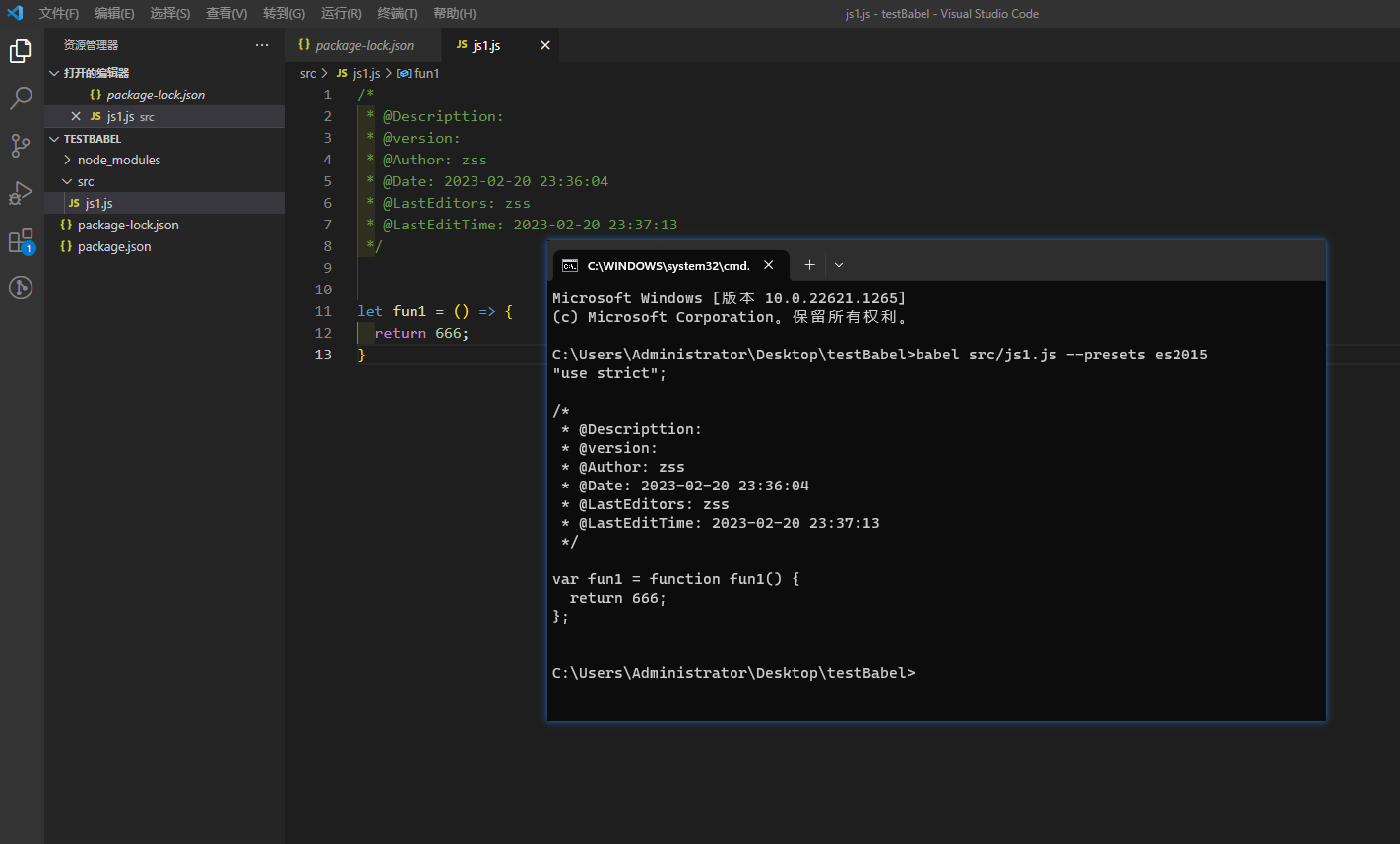
Task: Collapse the Open Editors section
Action: (x=54, y=73)
